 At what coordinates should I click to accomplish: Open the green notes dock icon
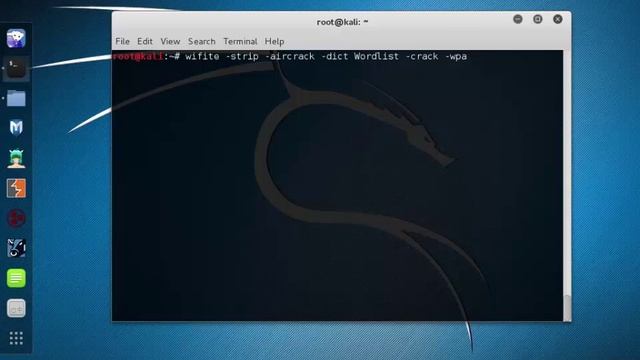pos(16,278)
